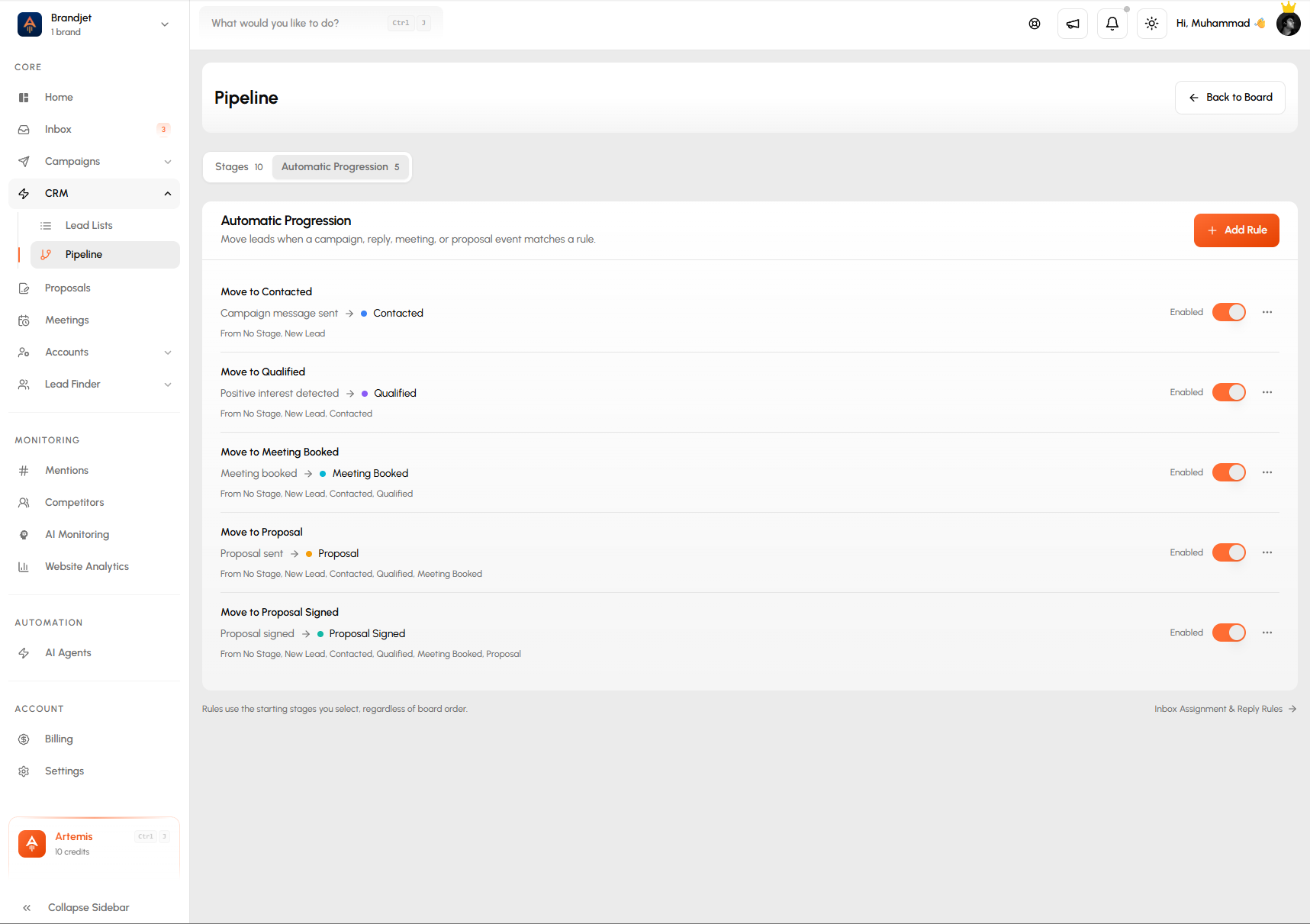The height and width of the screenshot is (924, 1310).
Task: Open Billing under Account
Action: tap(95, 739)
